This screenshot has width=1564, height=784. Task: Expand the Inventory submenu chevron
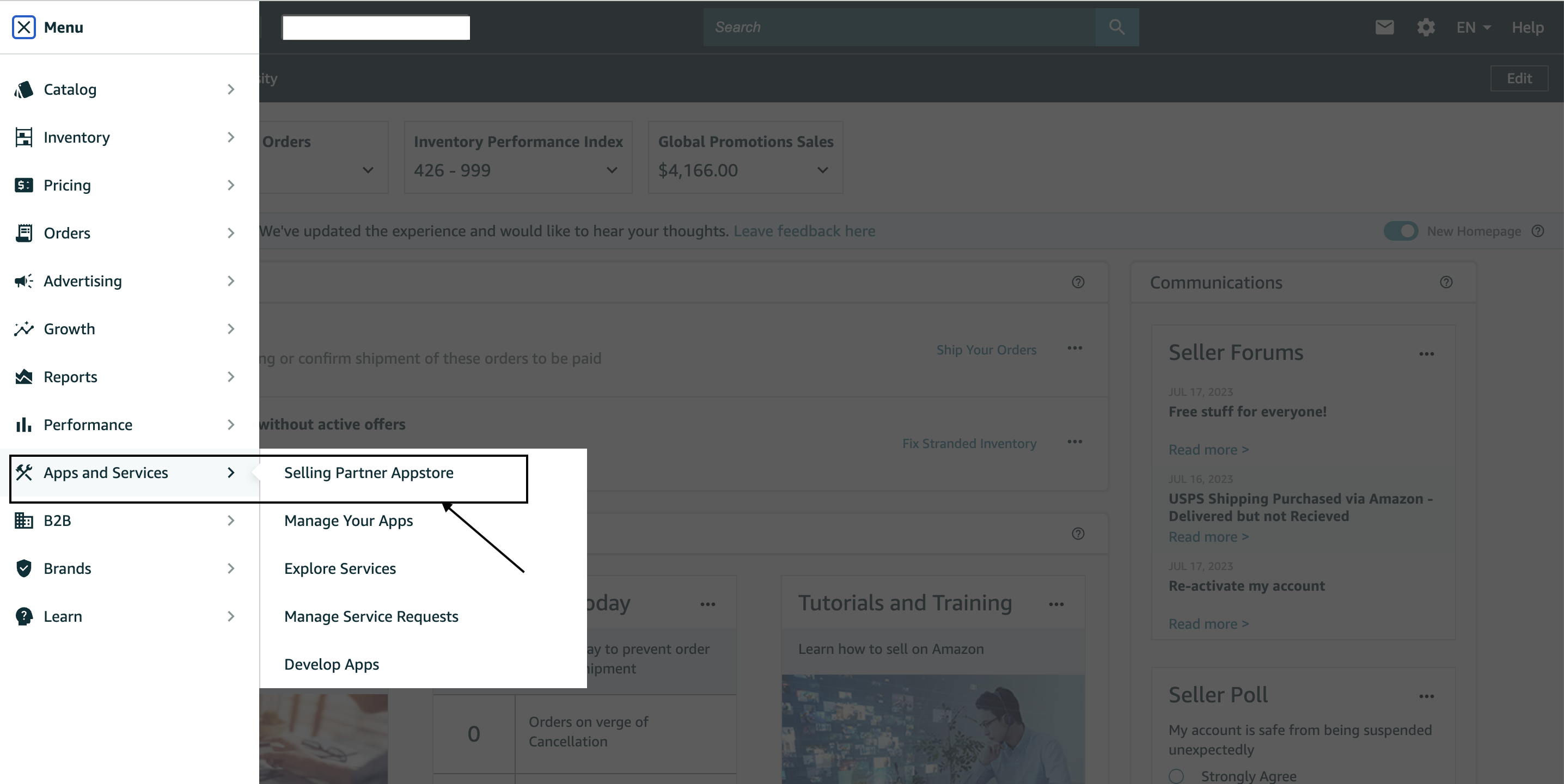click(x=231, y=137)
